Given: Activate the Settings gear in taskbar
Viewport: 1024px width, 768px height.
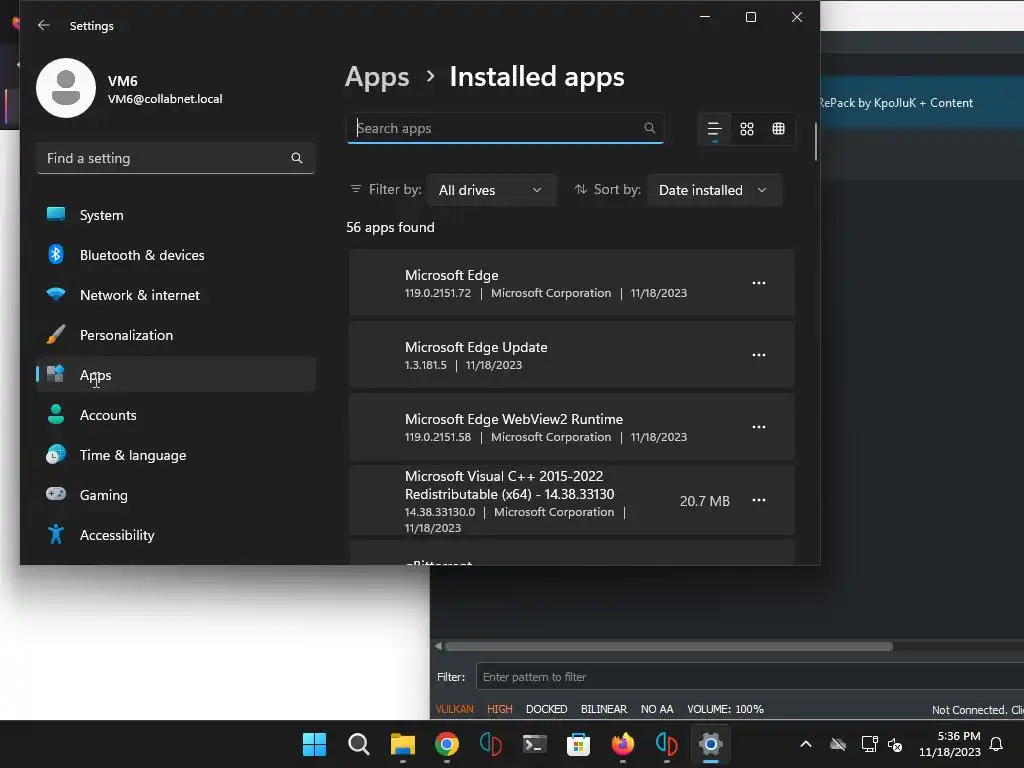Looking at the screenshot, I should (711, 744).
